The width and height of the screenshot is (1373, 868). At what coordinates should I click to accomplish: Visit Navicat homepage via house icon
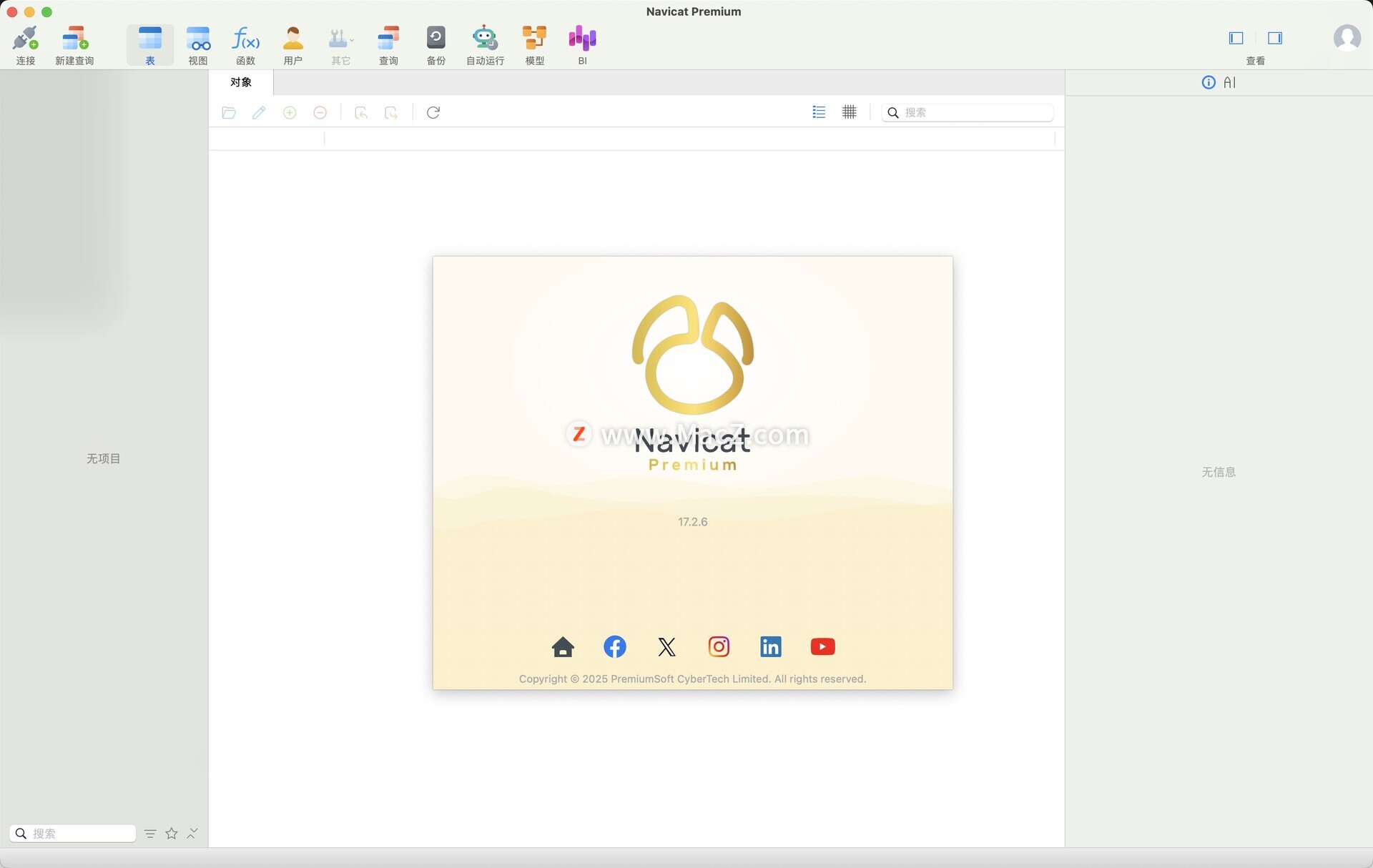[x=563, y=647]
